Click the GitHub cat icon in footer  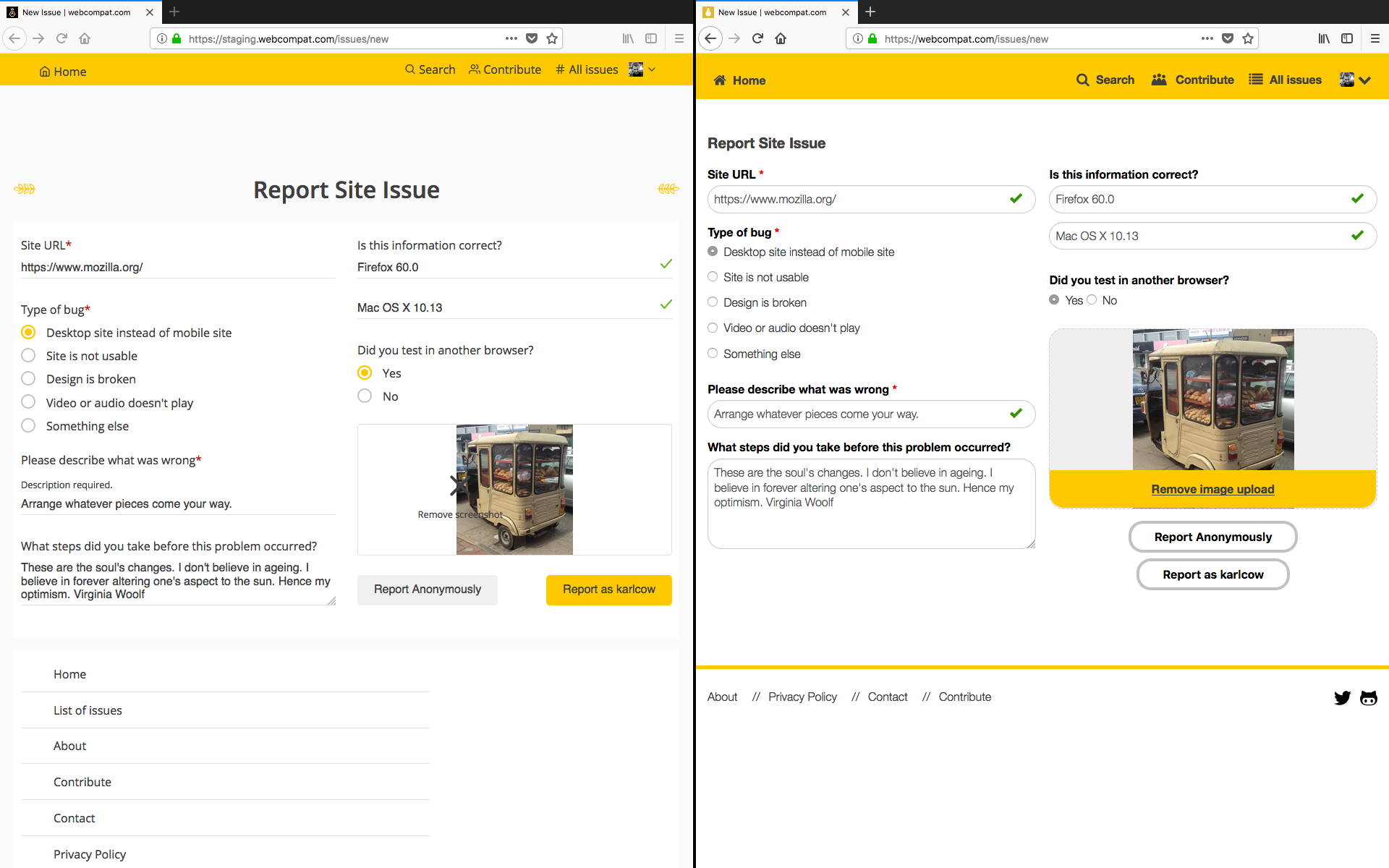[x=1368, y=697]
